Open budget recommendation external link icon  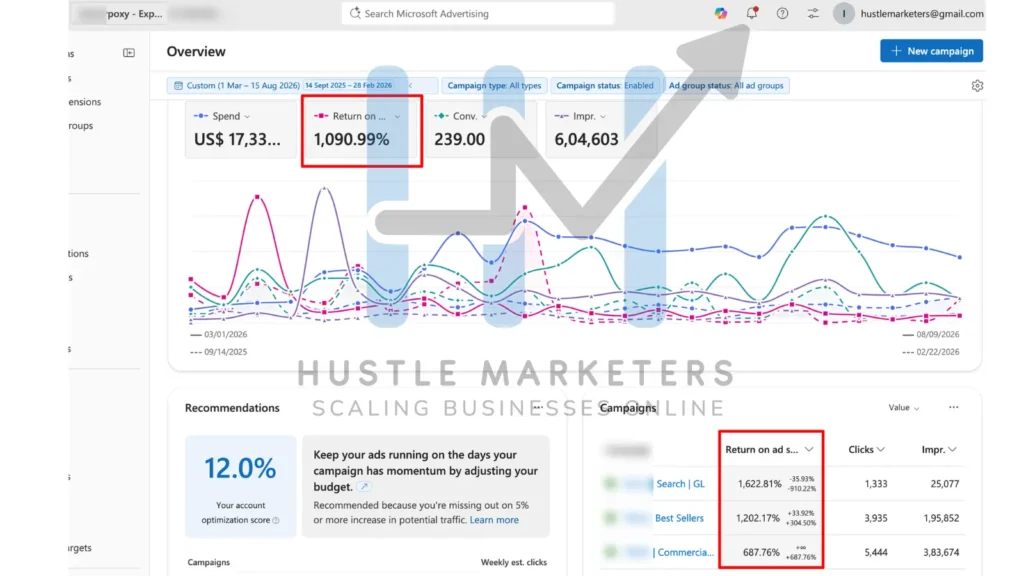[364, 487]
